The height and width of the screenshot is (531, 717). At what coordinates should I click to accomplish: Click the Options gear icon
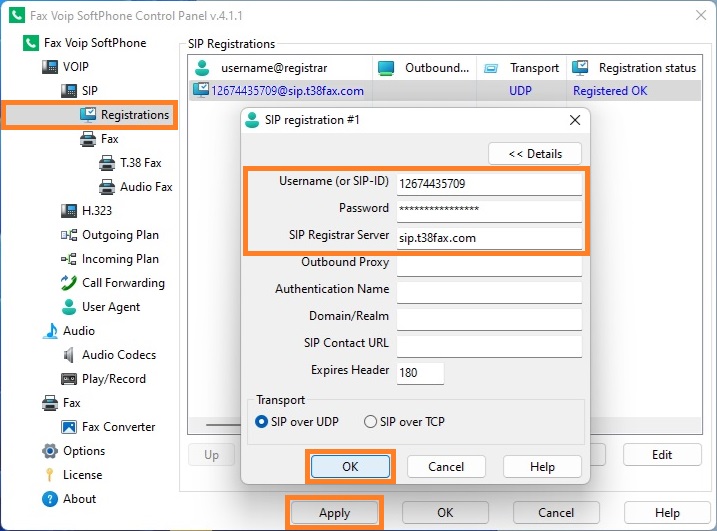50,451
